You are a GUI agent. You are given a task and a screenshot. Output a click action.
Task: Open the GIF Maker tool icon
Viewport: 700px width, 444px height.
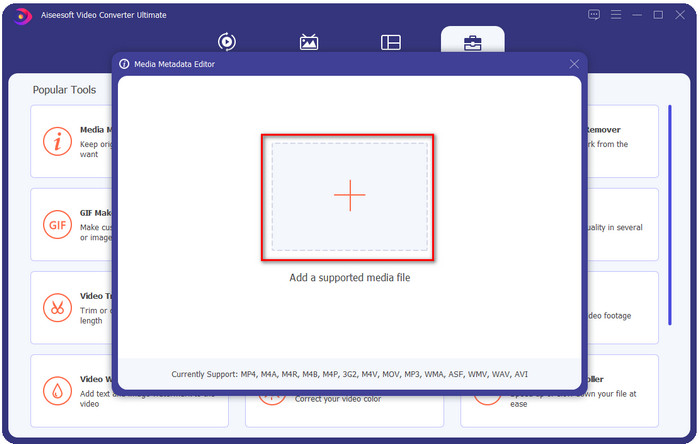pos(57,223)
